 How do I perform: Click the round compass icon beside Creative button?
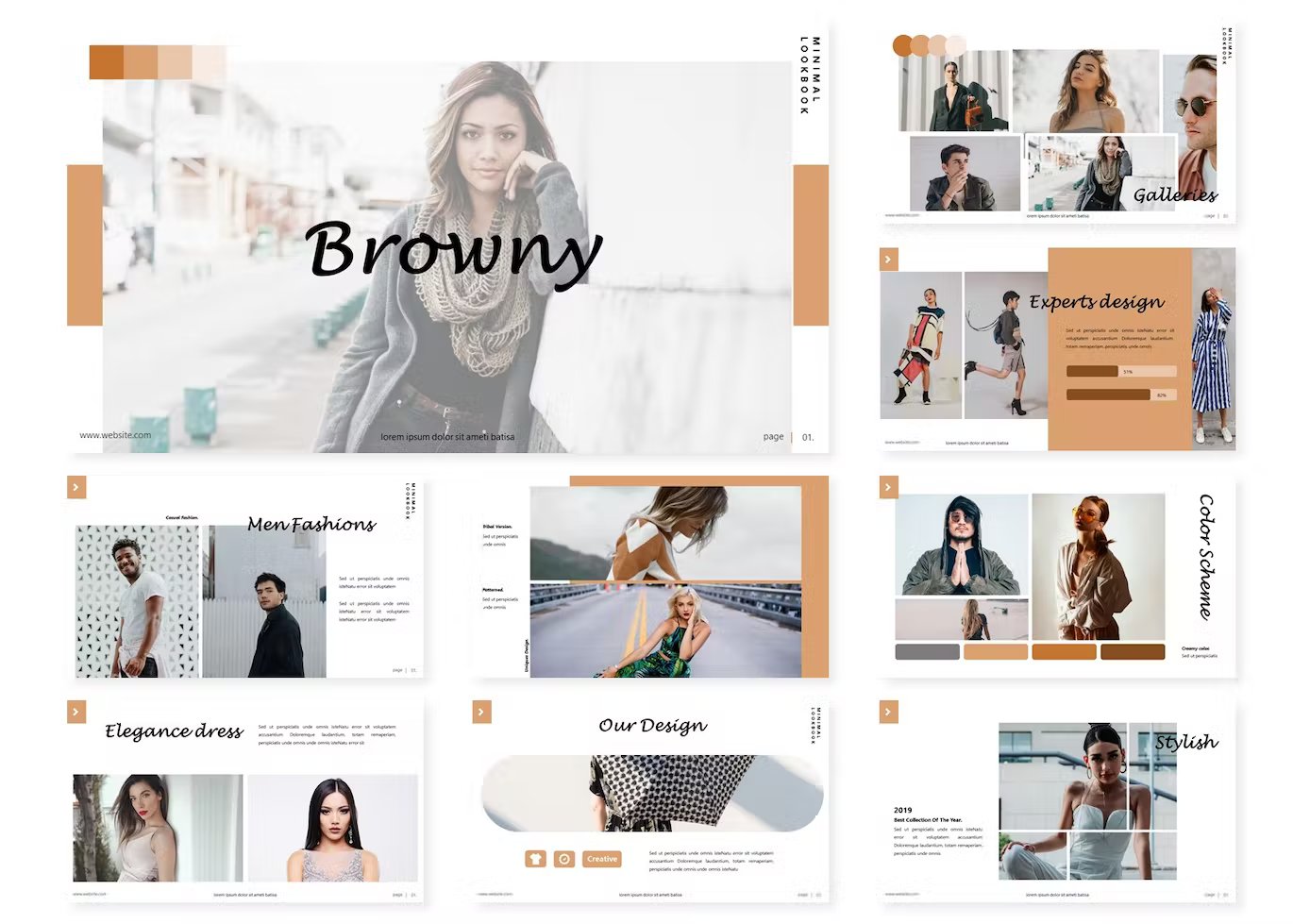564,859
